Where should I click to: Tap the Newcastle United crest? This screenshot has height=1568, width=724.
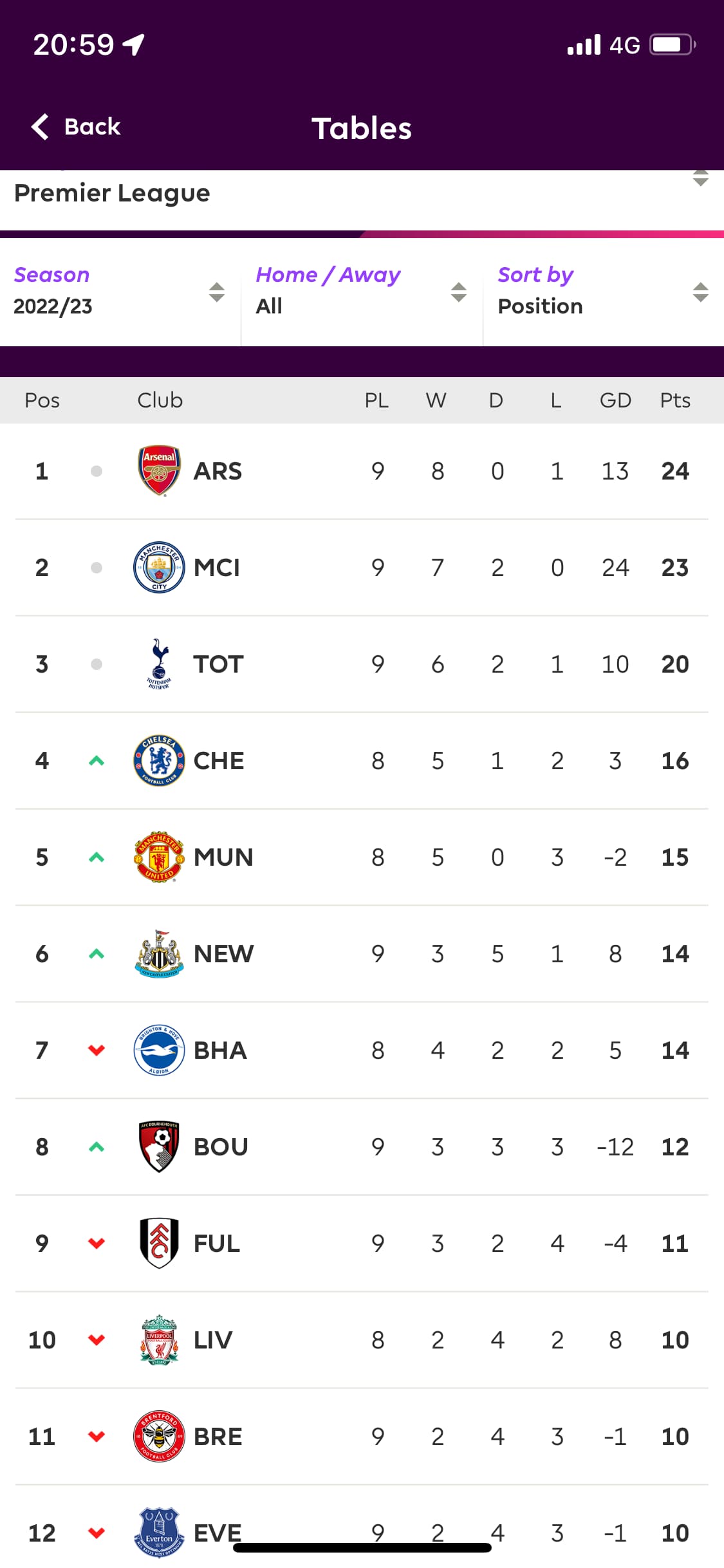pos(159,953)
